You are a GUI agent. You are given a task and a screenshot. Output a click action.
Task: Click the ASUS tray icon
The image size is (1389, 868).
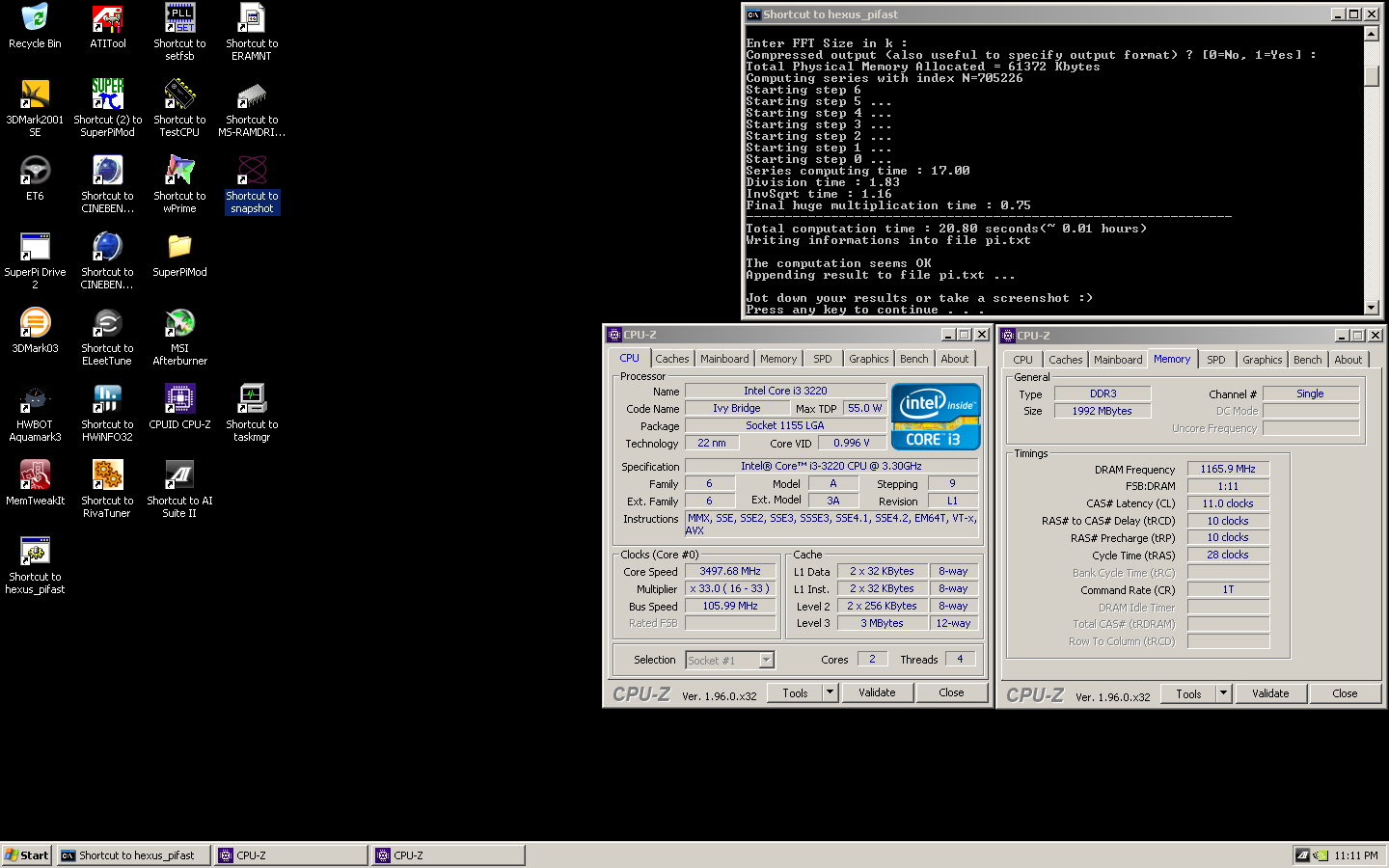click(1303, 855)
